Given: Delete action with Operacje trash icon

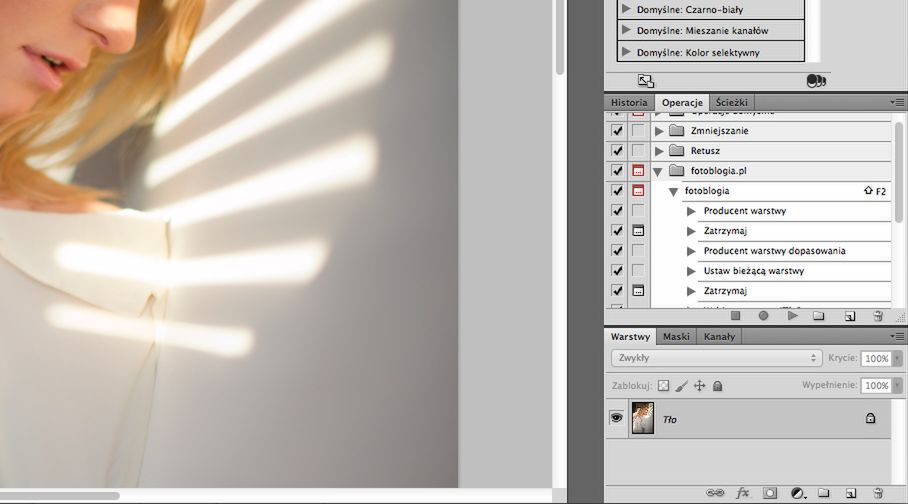Looking at the screenshot, I should pyautogui.click(x=878, y=316).
